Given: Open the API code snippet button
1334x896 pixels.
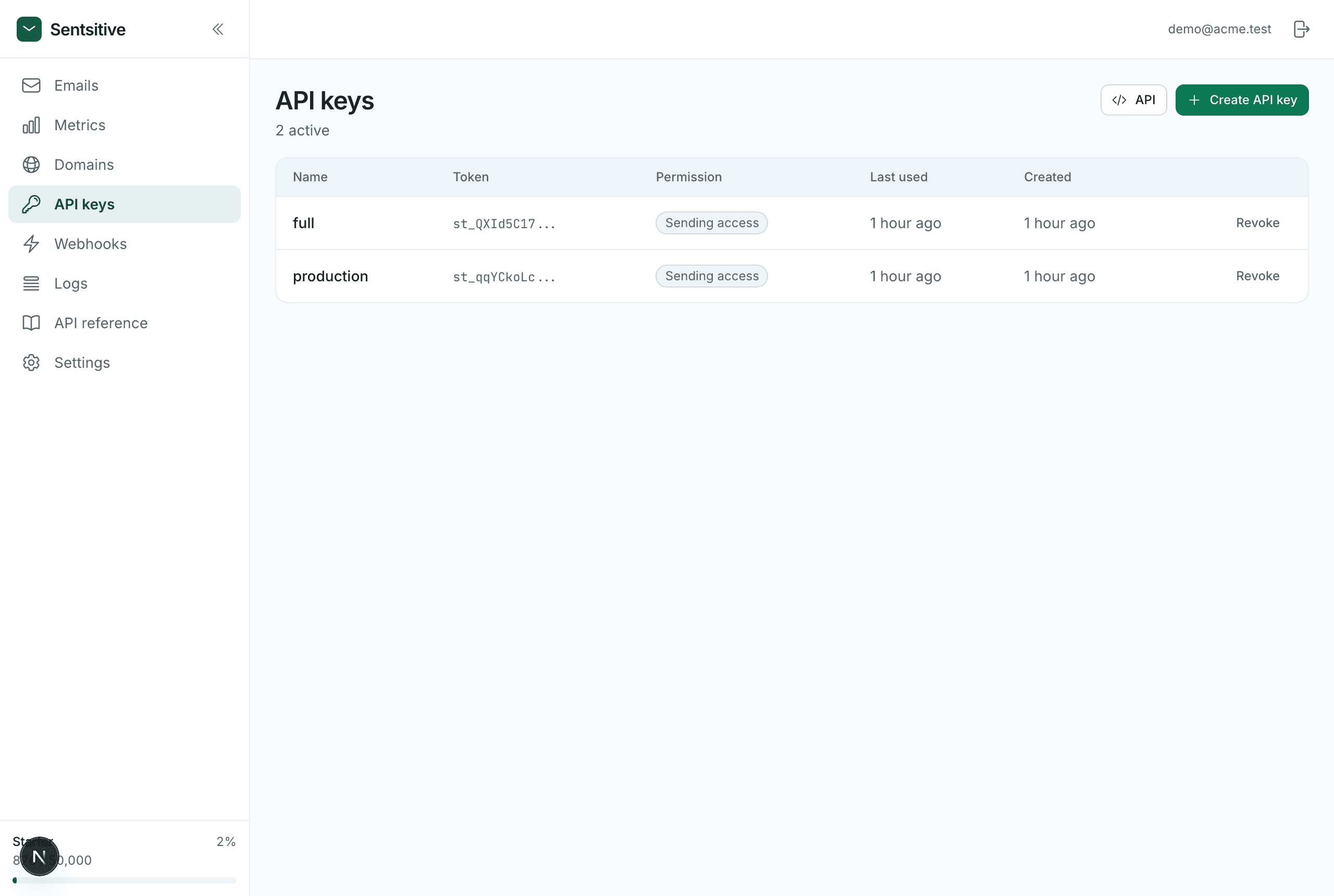Looking at the screenshot, I should (x=1133, y=100).
